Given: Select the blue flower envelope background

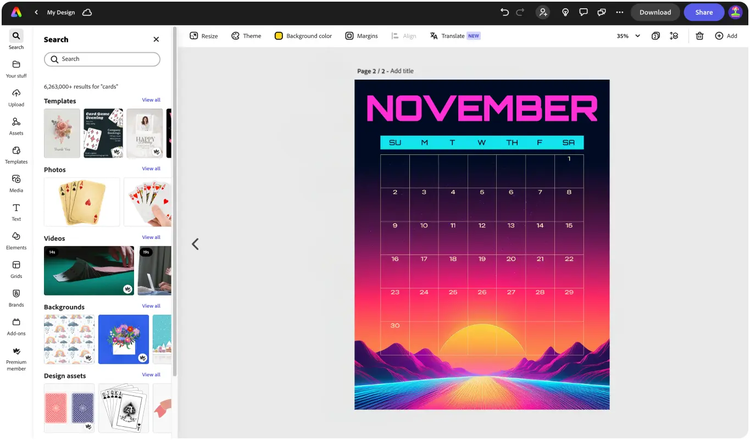Looking at the screenshot, I should pyautogui.click(x=123, y=339).
